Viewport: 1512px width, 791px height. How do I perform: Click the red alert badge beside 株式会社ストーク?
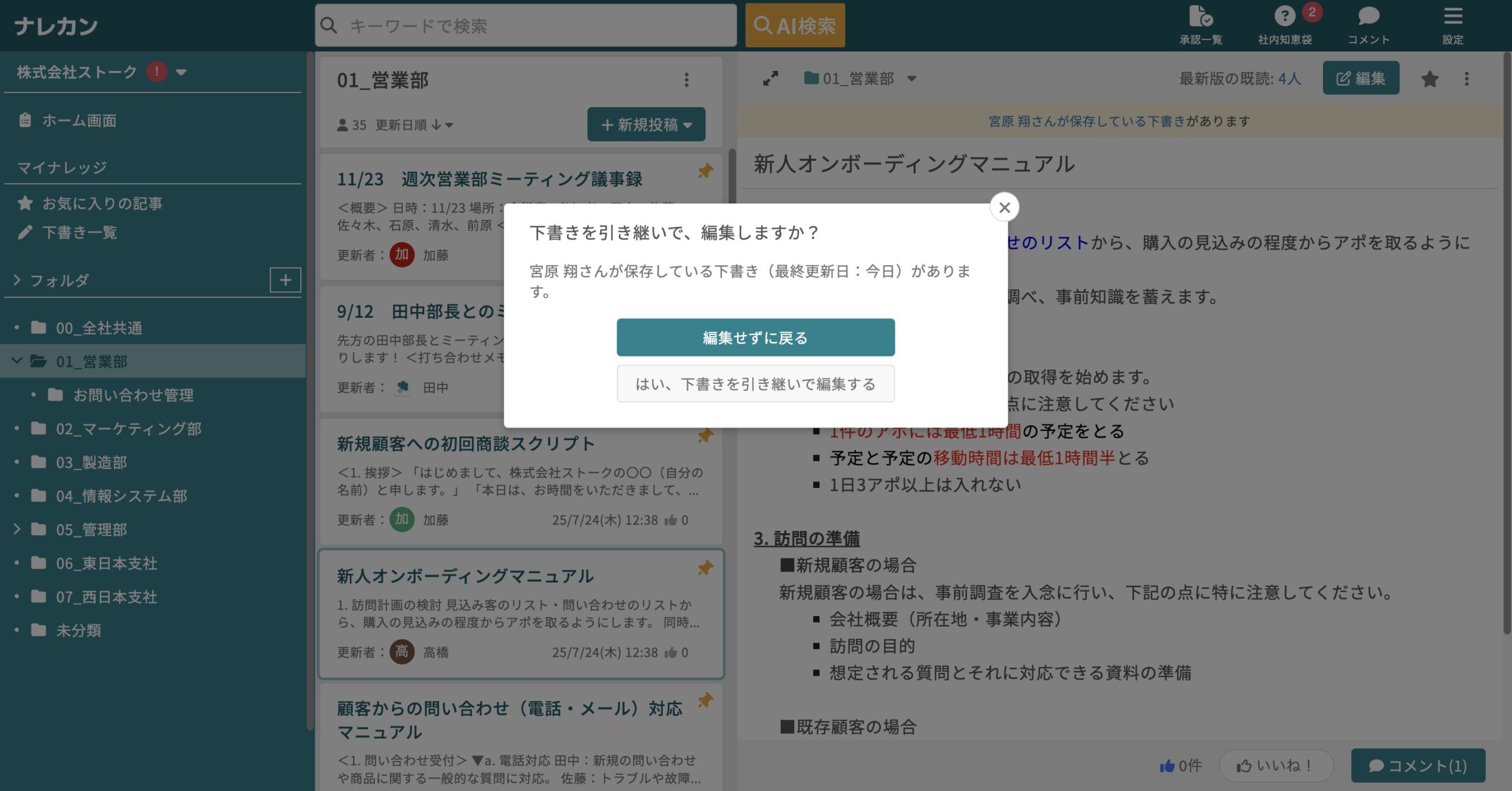tap(157, 71)
